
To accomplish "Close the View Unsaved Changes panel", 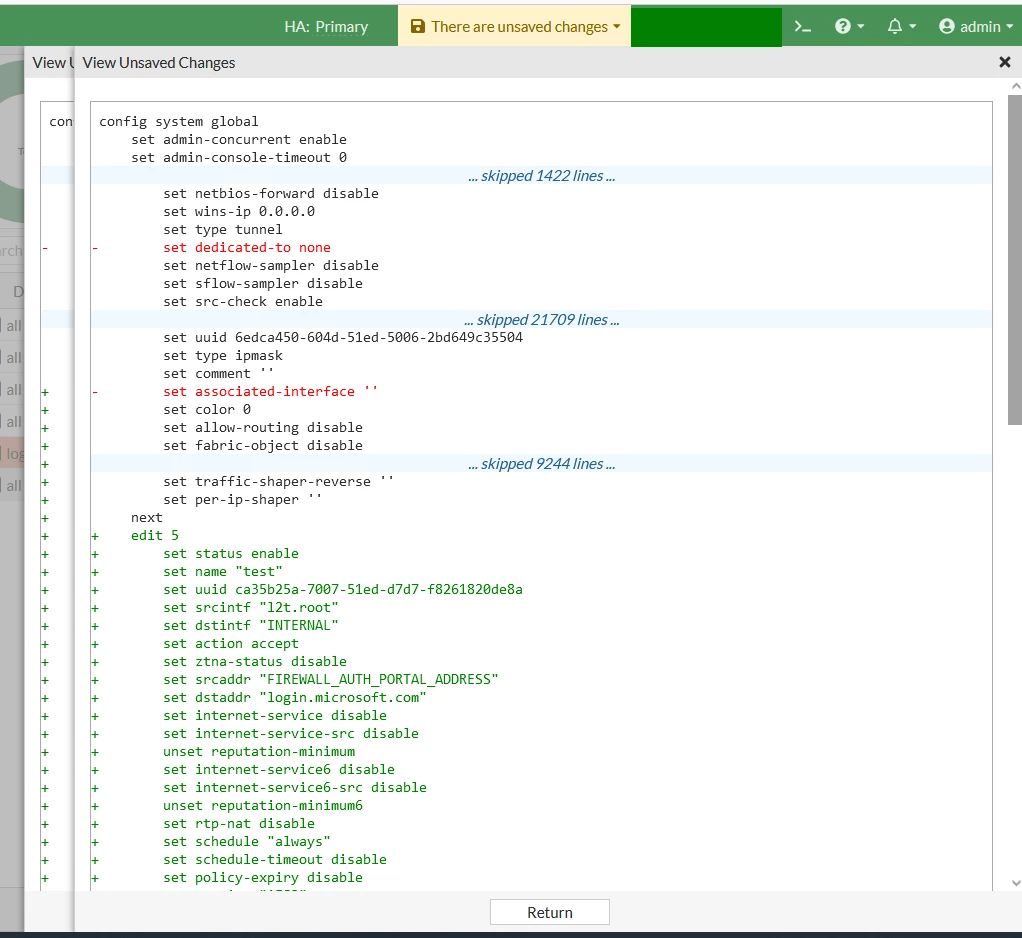I will (x=1004, y=62).
